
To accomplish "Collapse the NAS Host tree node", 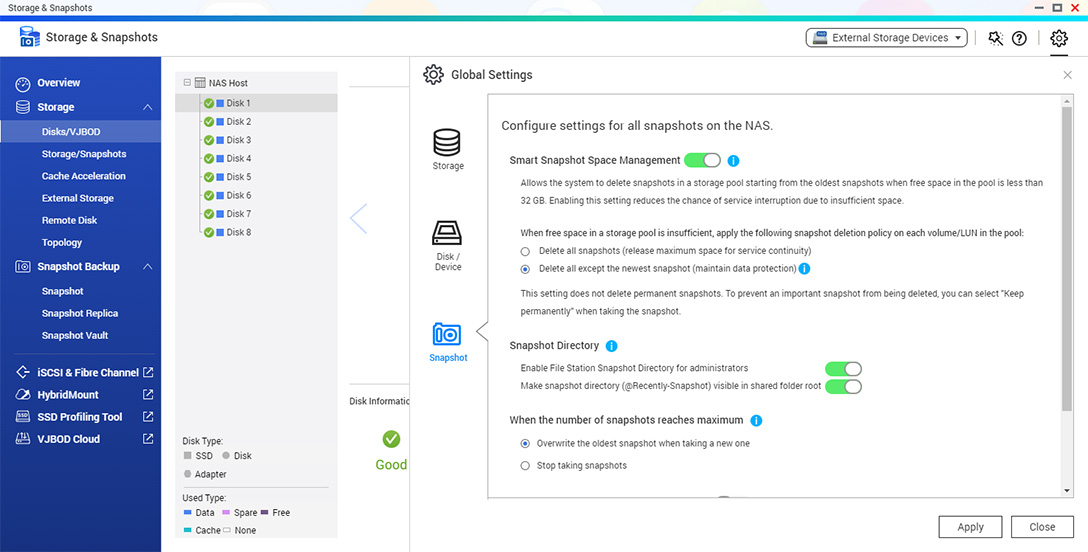I will click(x=187, y=83).
